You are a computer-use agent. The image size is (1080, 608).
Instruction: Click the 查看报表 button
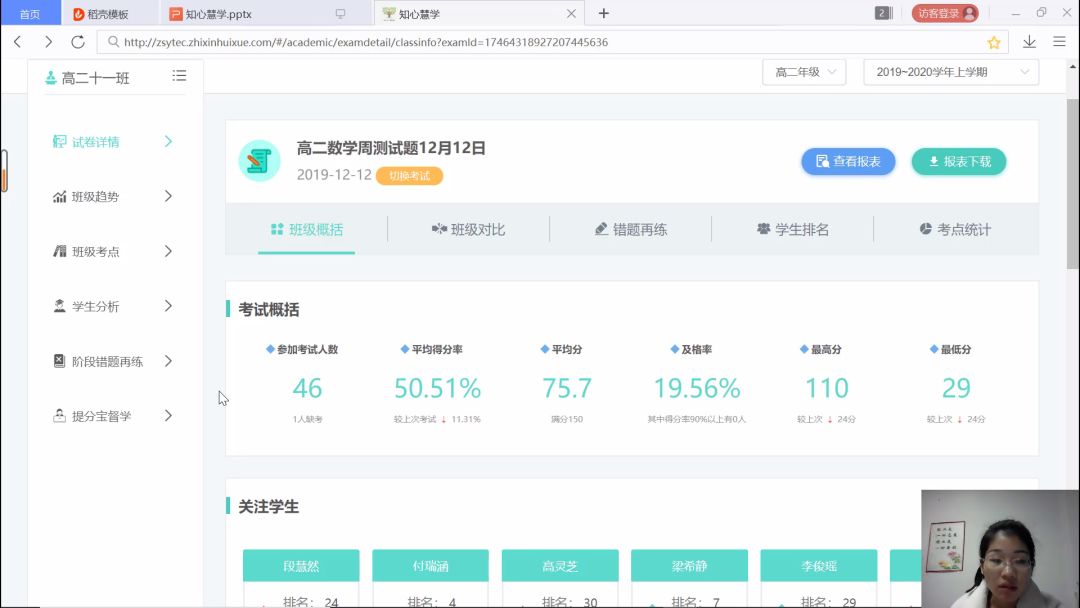(847, 161)
